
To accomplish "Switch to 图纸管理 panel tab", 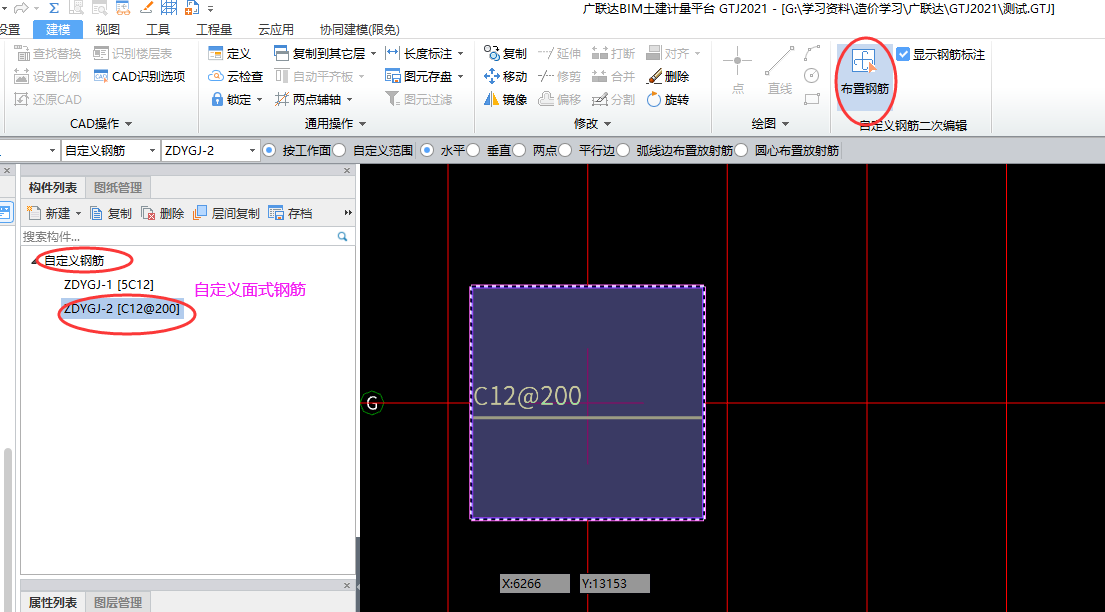I will pos(118,188).
